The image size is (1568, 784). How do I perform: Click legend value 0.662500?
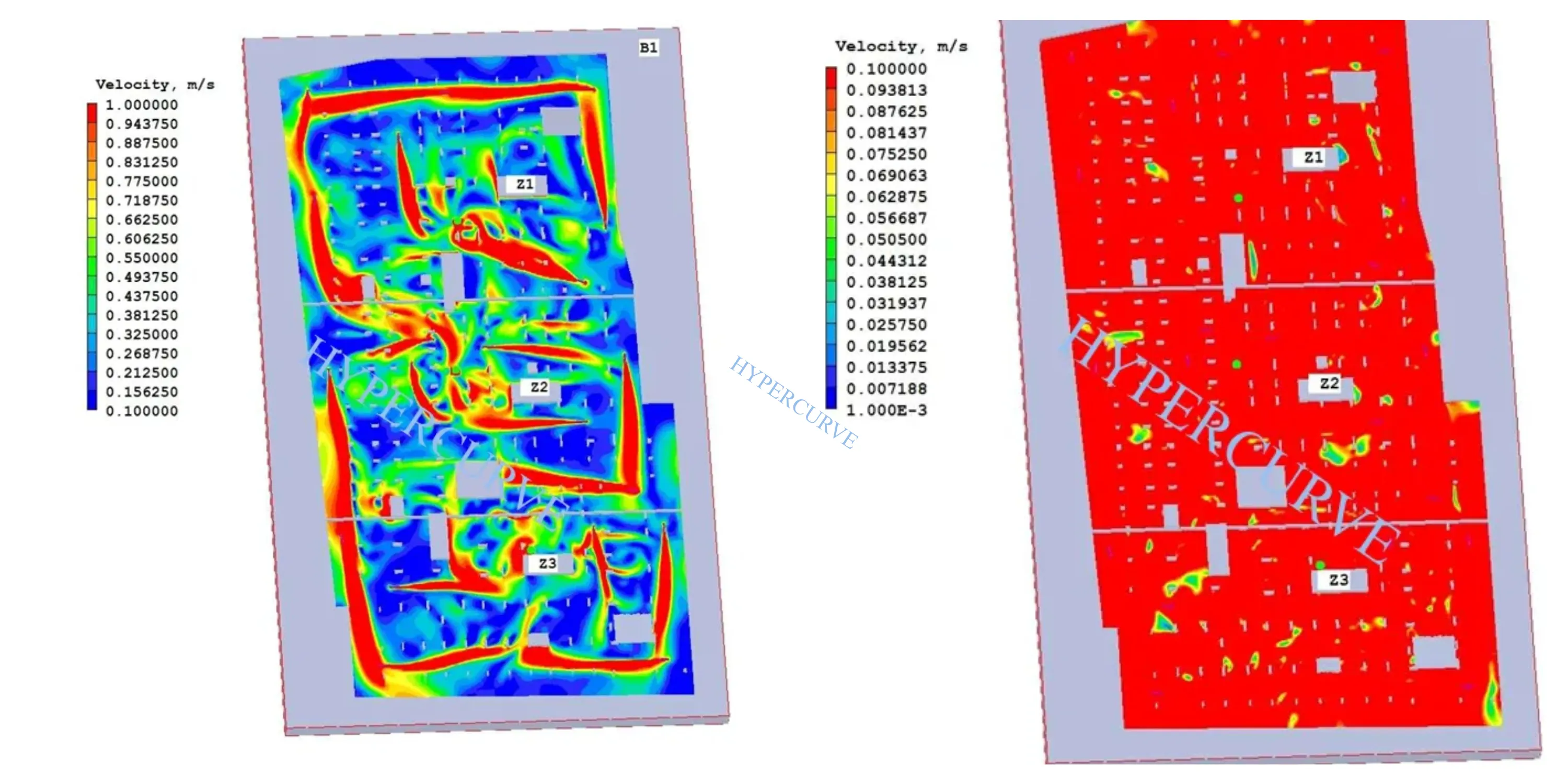click(142, 220)
